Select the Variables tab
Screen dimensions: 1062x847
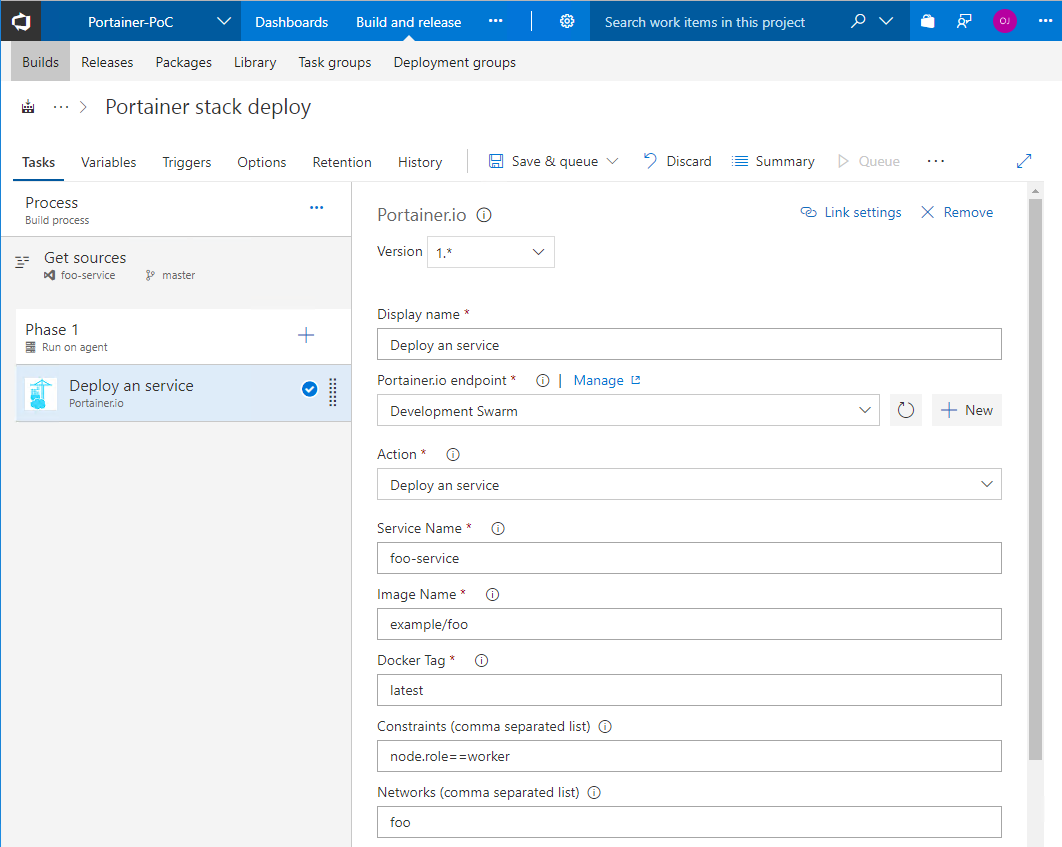(x=108, y=162)
